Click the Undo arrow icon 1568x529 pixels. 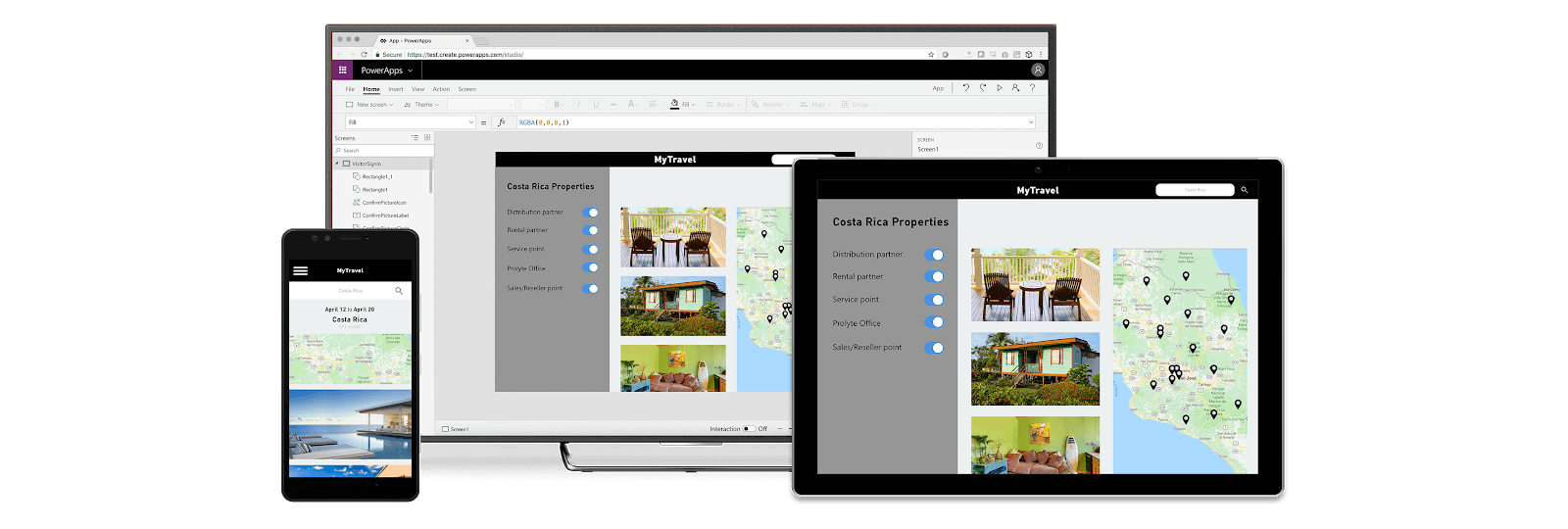965,88
